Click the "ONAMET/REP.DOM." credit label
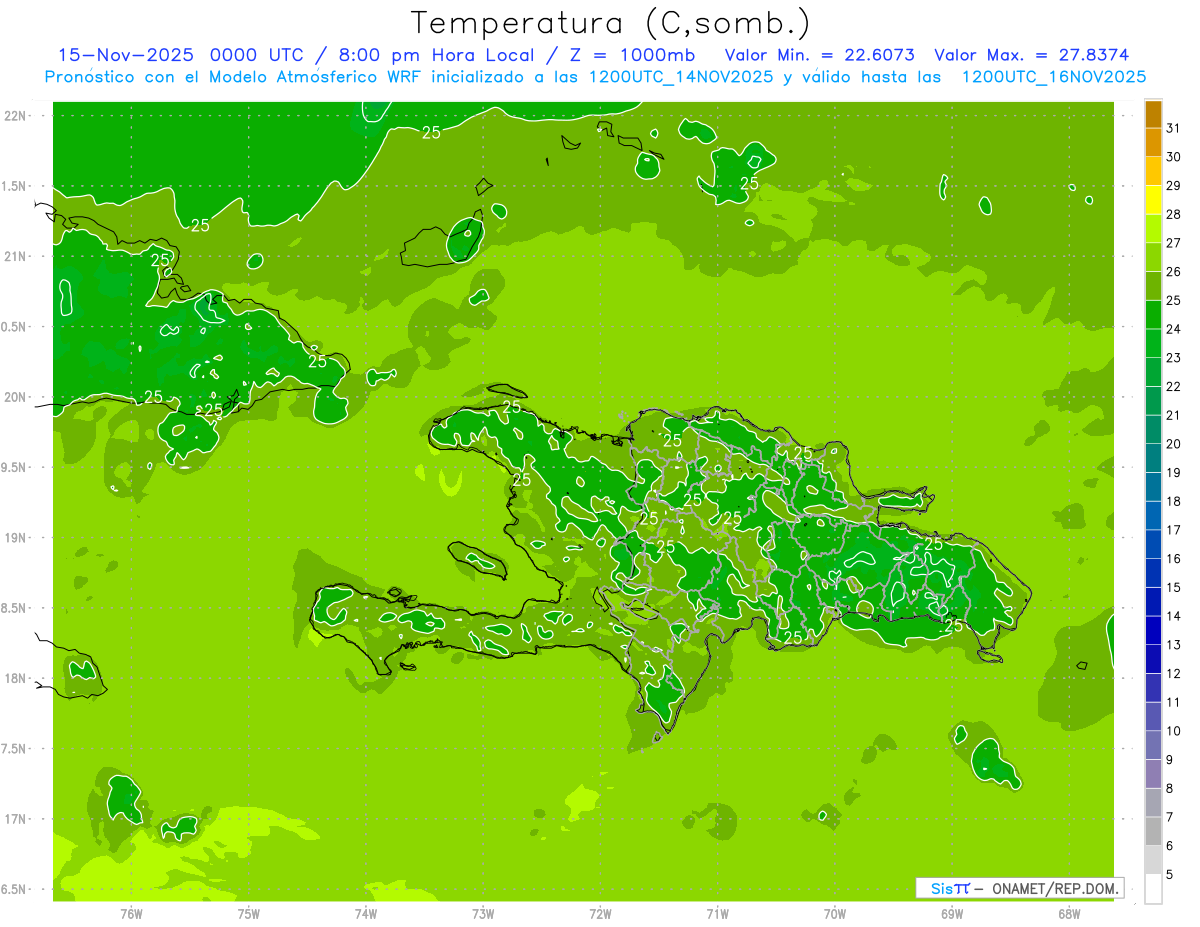 click(1055, 888)
